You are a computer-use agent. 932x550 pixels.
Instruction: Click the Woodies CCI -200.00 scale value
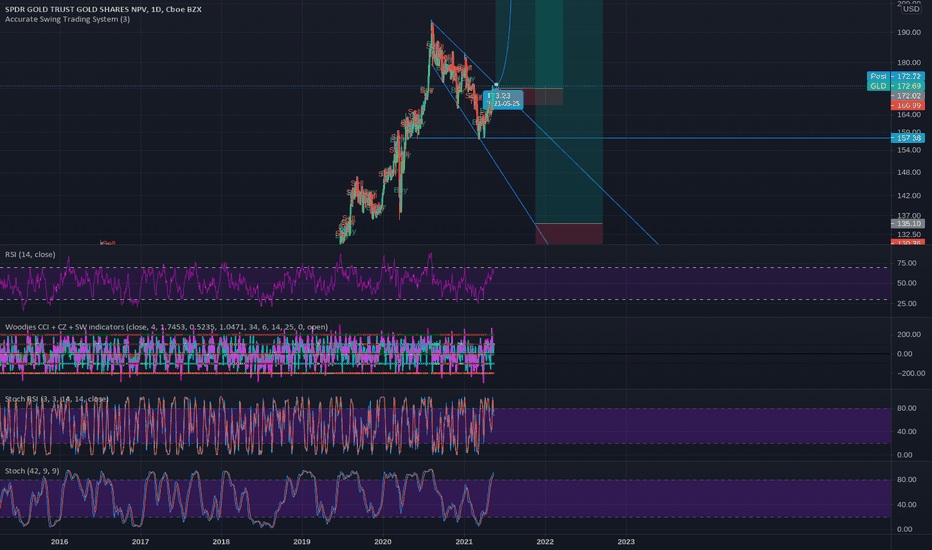pyautogui.click(x=910, y=373)
